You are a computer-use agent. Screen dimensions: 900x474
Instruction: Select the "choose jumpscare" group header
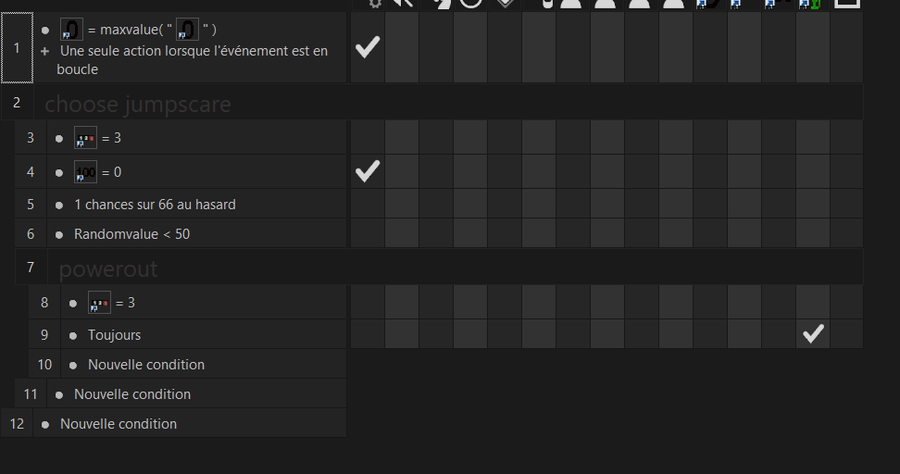pos(138,104)
